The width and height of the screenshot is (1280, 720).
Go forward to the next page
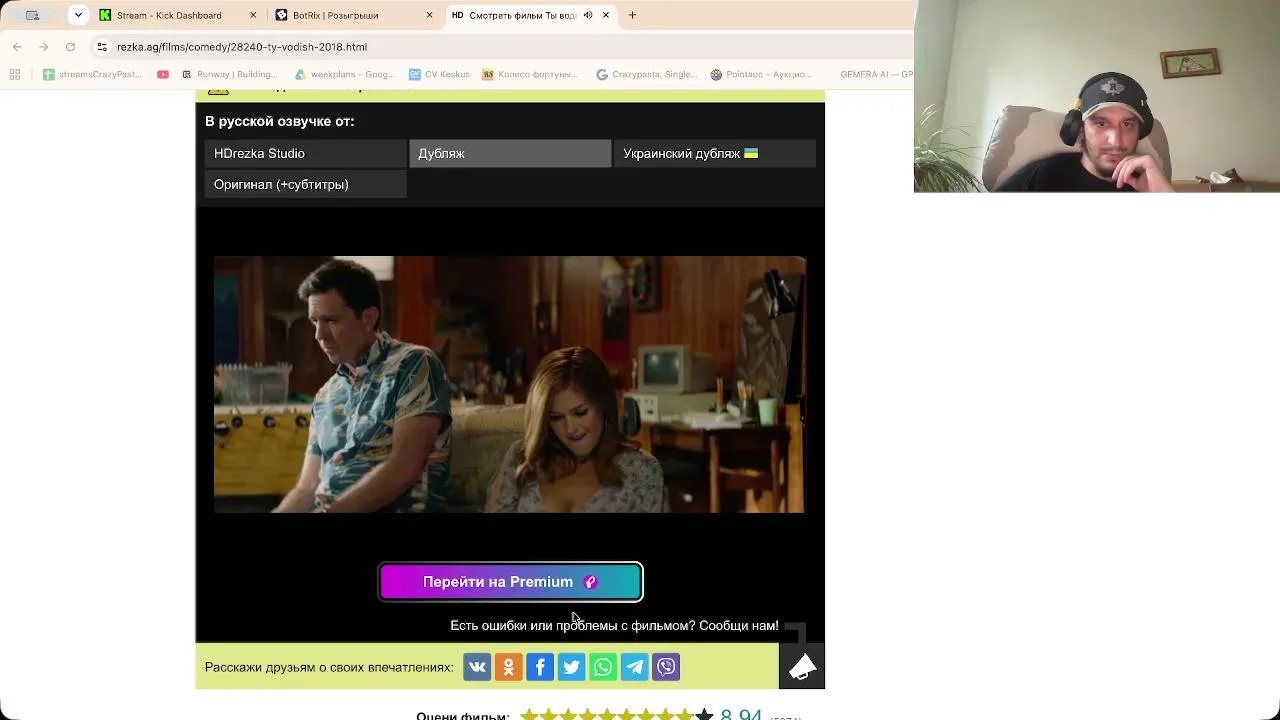pos(44,47)
